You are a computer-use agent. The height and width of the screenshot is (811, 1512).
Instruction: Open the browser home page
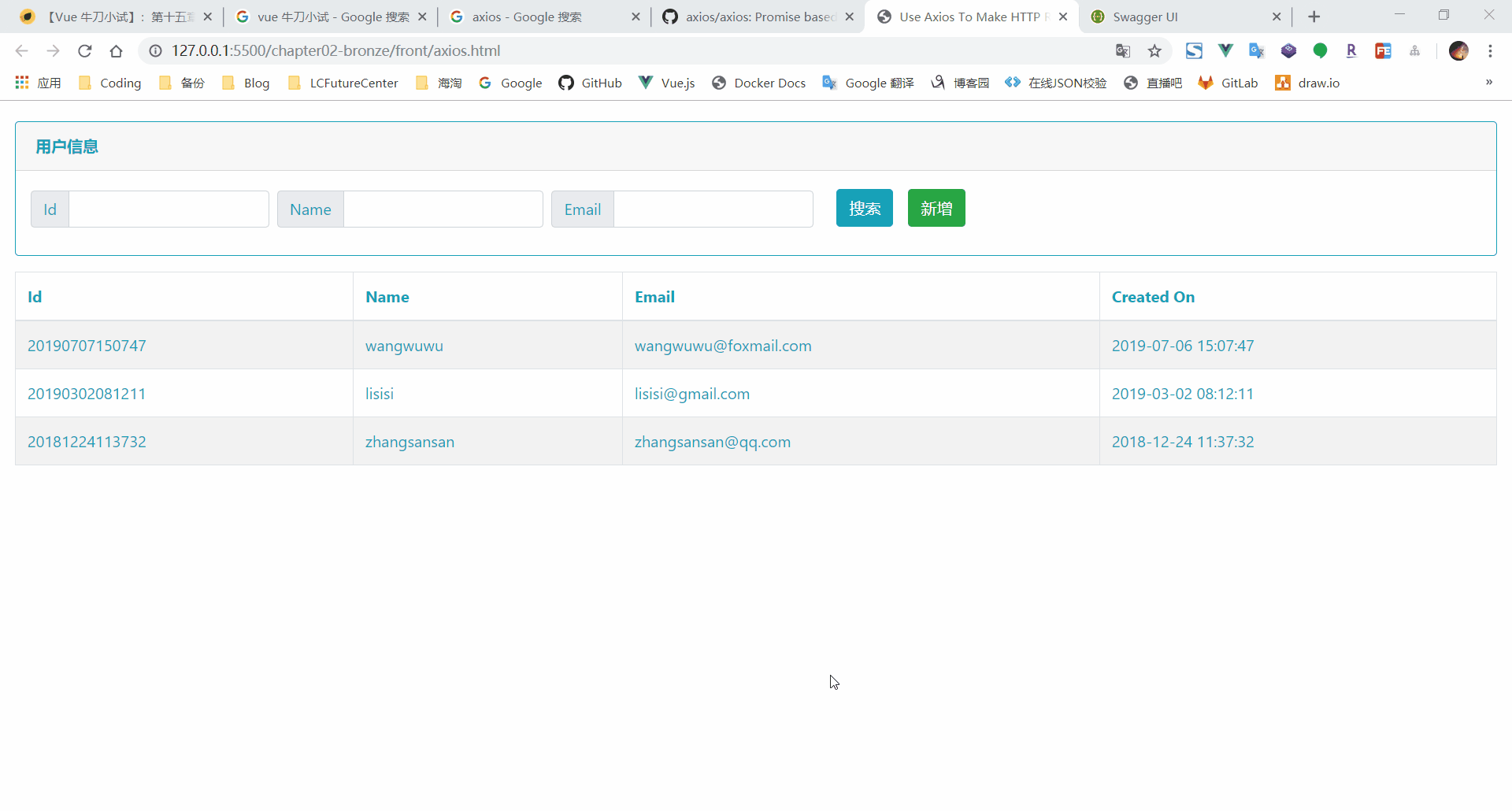(x=117, y=51)
